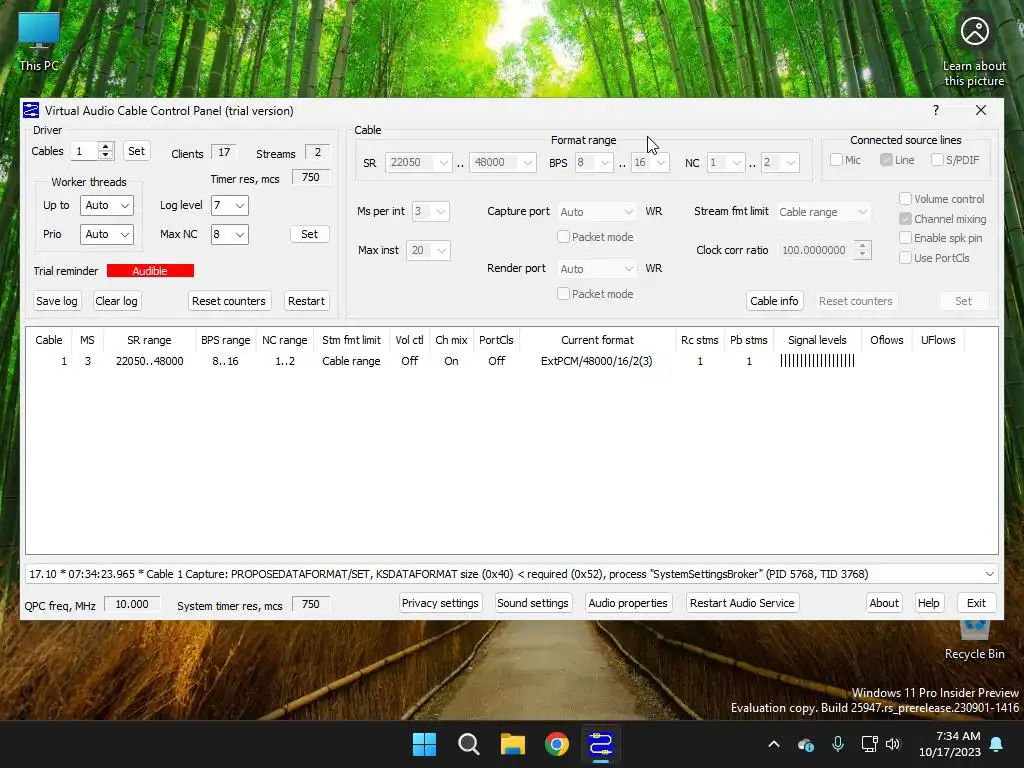The width and height of the screenshot is (1024, 768).
Task: Click the title bar help question mark
Action: (936, 110)
